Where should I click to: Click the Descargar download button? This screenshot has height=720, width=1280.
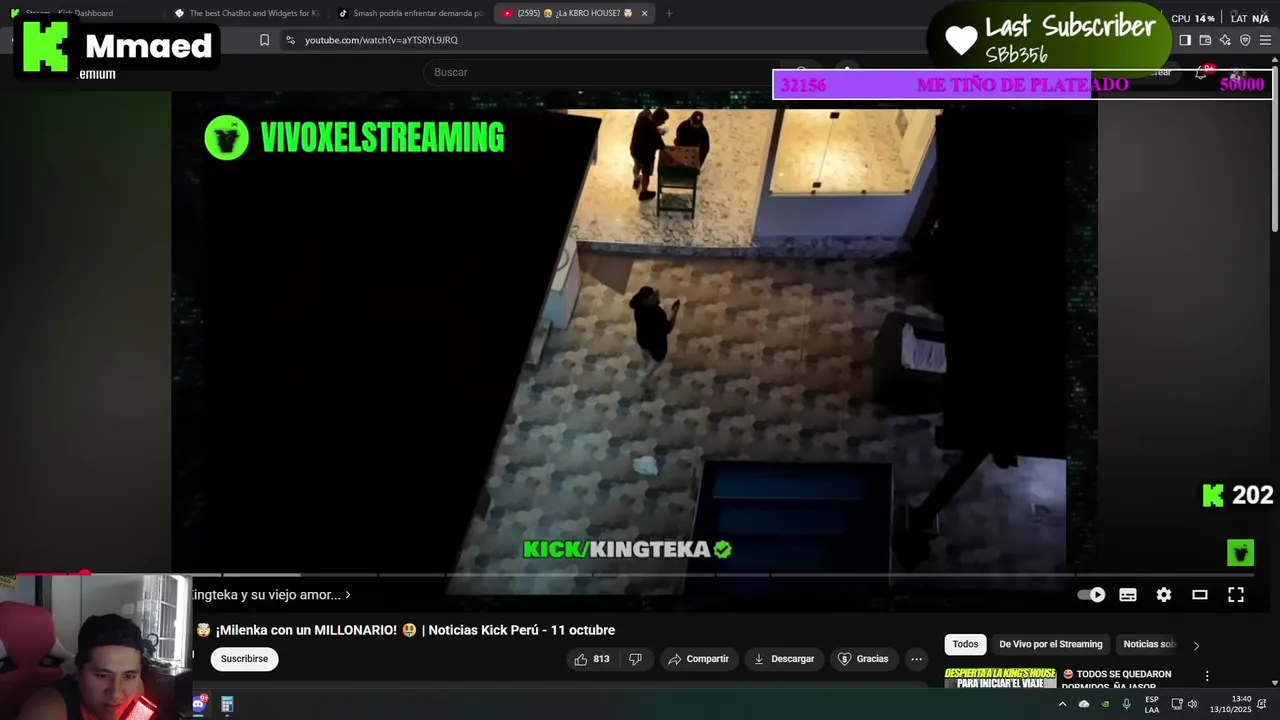coord(784,659)
